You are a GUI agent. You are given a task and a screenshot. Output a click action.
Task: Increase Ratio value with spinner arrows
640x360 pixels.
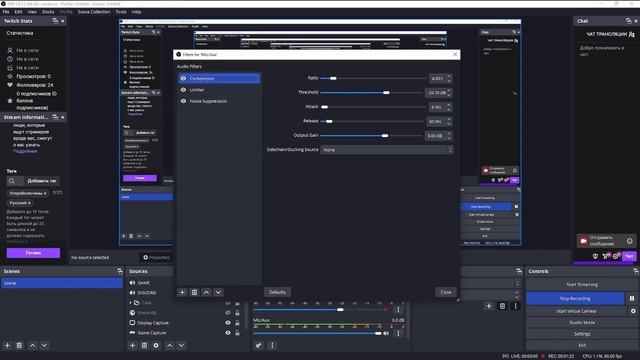449,76
